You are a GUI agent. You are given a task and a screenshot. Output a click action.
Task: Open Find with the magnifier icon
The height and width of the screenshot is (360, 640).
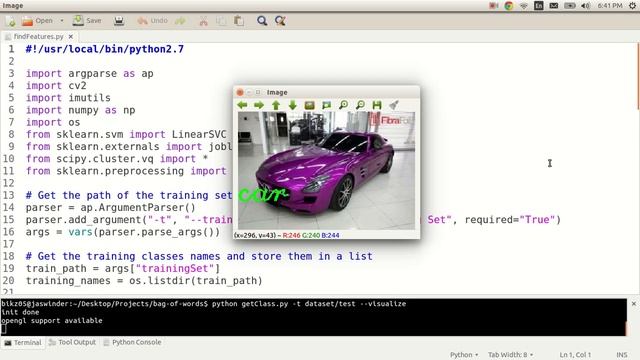(x=262, y=20)
